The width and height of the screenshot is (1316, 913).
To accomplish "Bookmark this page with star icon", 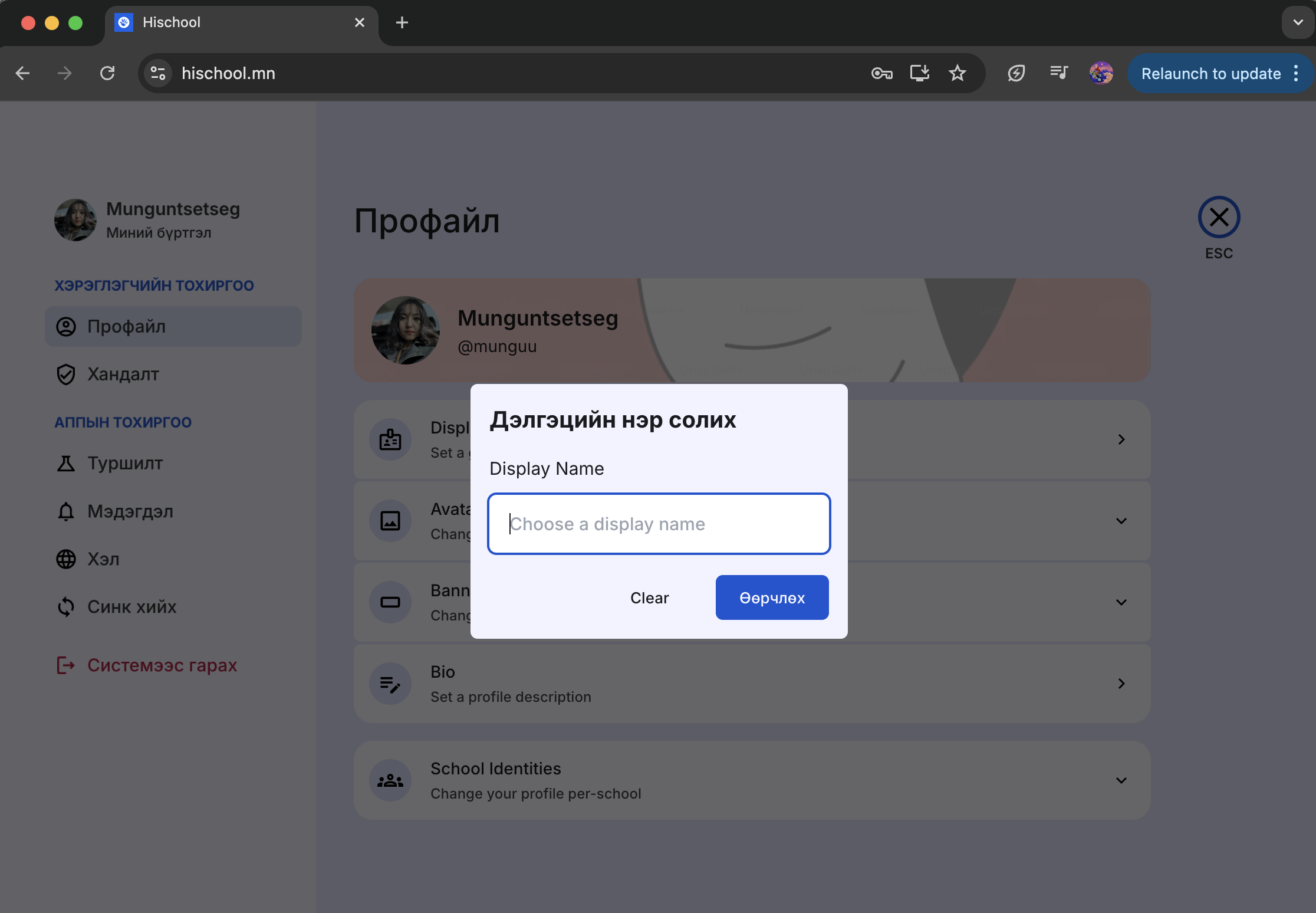I will 957,73.
